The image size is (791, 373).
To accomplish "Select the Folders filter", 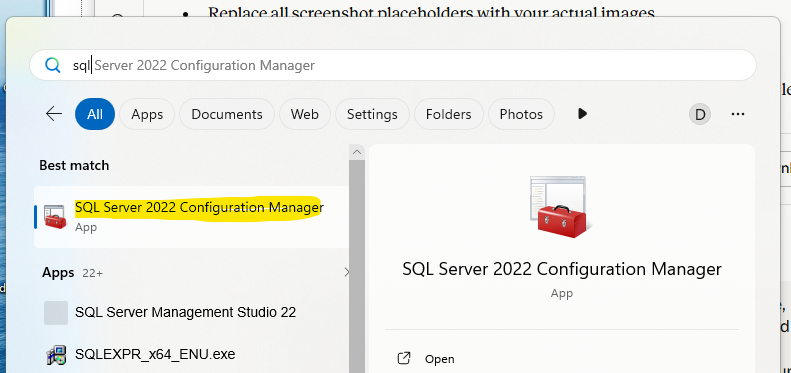I will [448, 114].
